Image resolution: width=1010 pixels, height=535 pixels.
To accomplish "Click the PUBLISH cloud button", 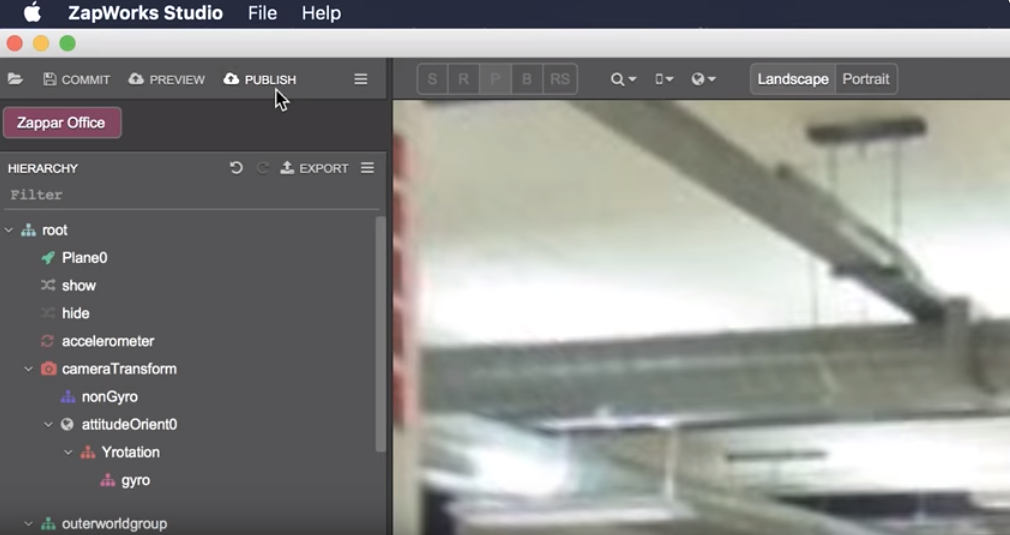I will [260, 79].
